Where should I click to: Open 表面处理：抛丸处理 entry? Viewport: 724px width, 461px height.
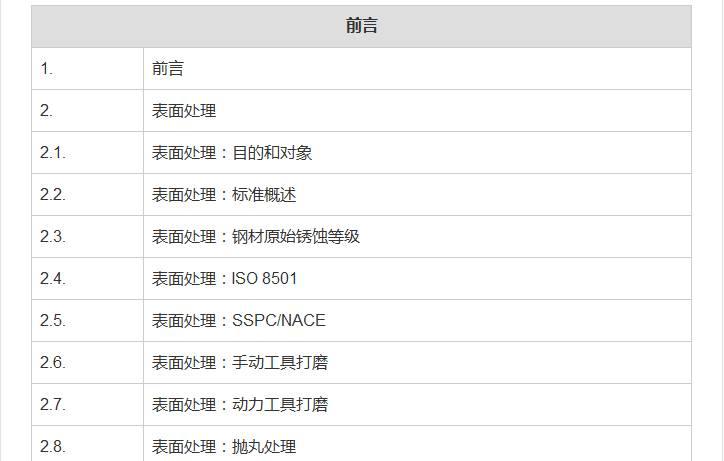click(224, 446)
